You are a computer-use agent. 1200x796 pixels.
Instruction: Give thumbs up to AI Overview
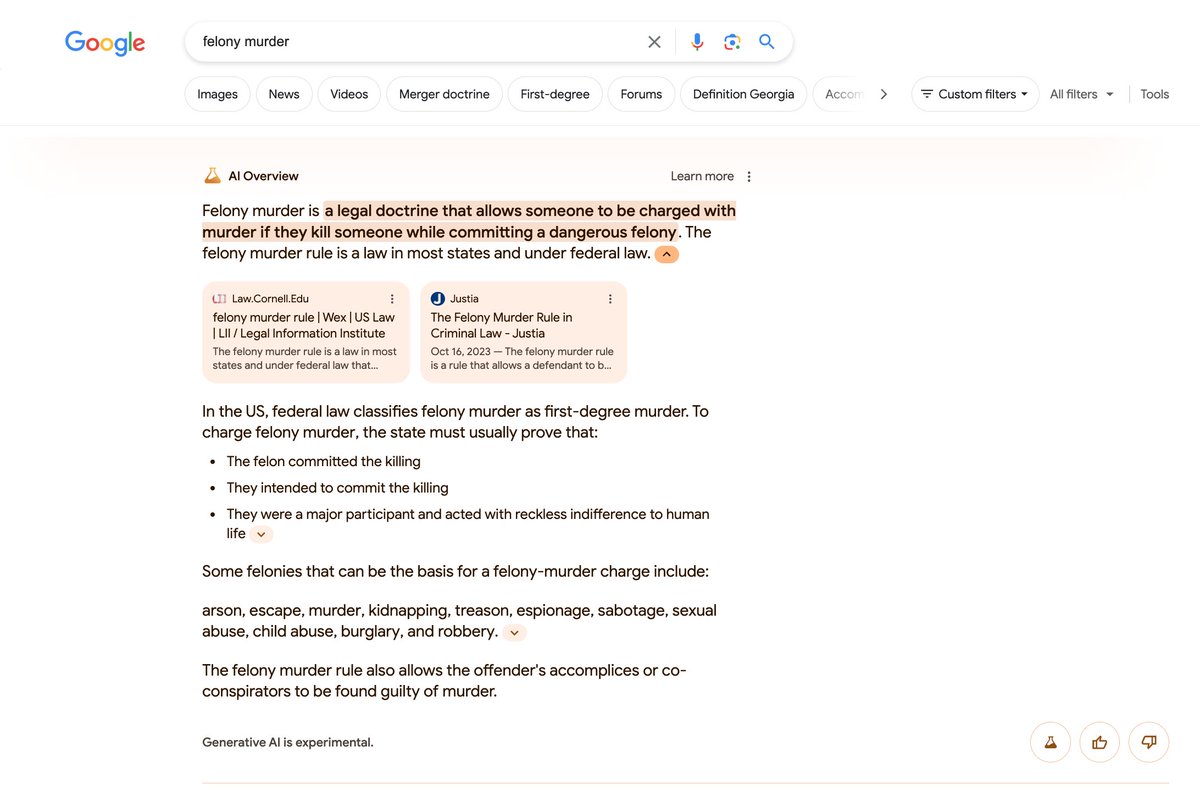pyautogui.click(x=1100, y=742)
